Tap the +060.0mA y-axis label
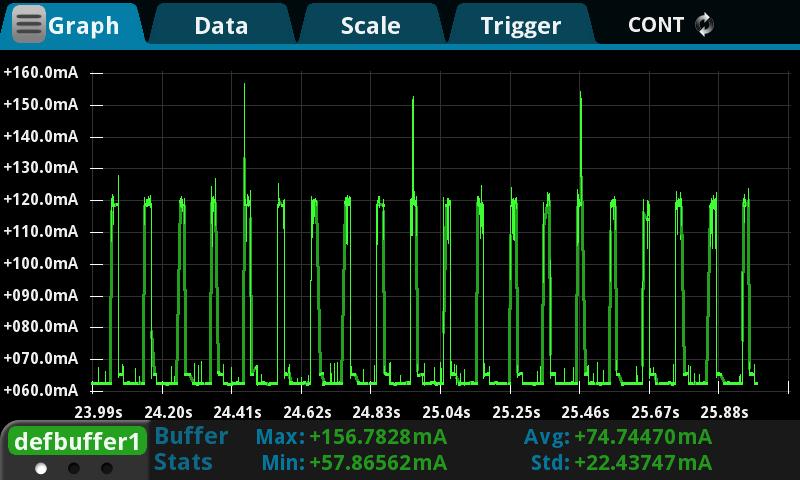The height and width of the screenshot is (480, 800). (x=41, y=391)
